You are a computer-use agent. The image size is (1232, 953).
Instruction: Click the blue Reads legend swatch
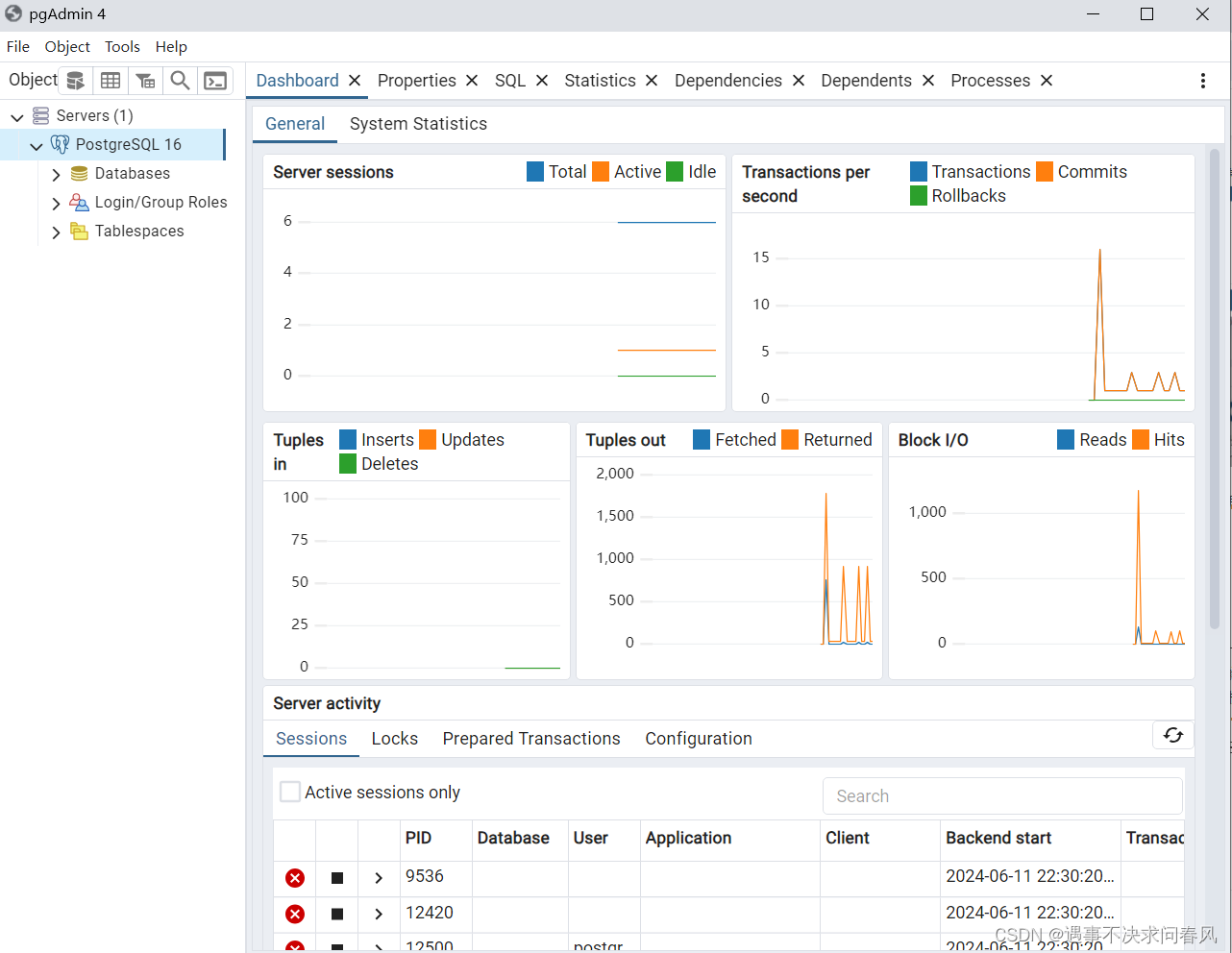1066,440
